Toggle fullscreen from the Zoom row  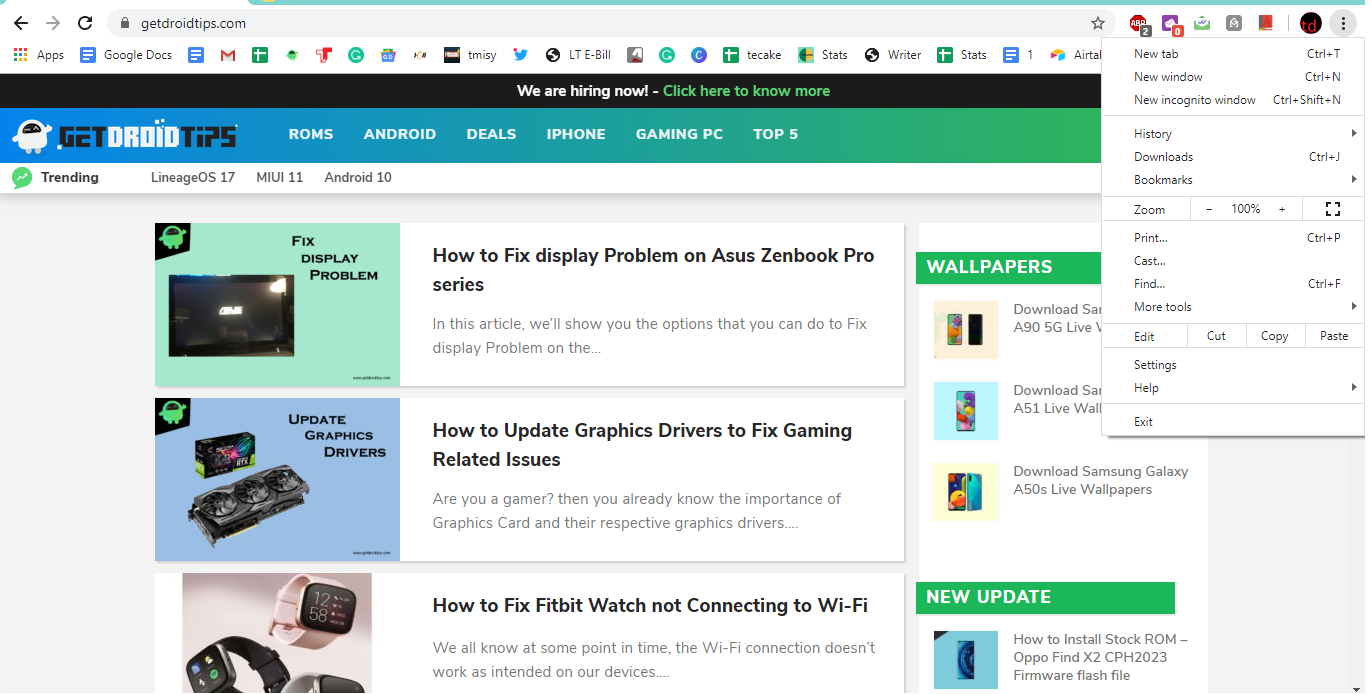(1332, 209)
